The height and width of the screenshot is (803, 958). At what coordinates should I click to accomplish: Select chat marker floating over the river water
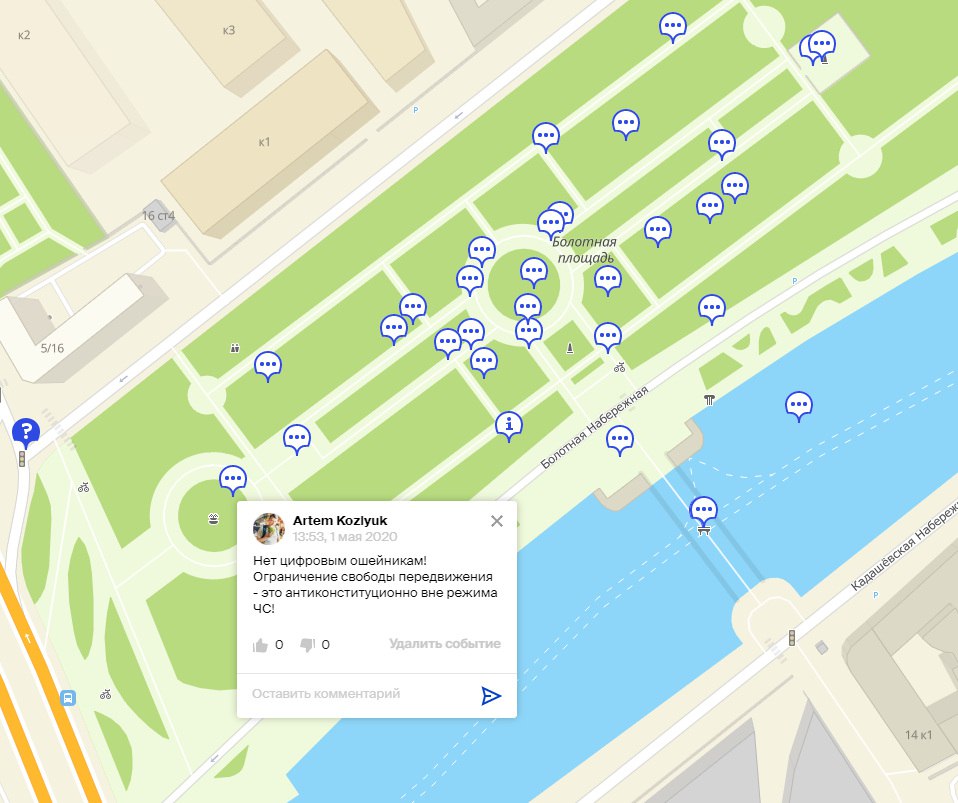(x=799, y=406)
